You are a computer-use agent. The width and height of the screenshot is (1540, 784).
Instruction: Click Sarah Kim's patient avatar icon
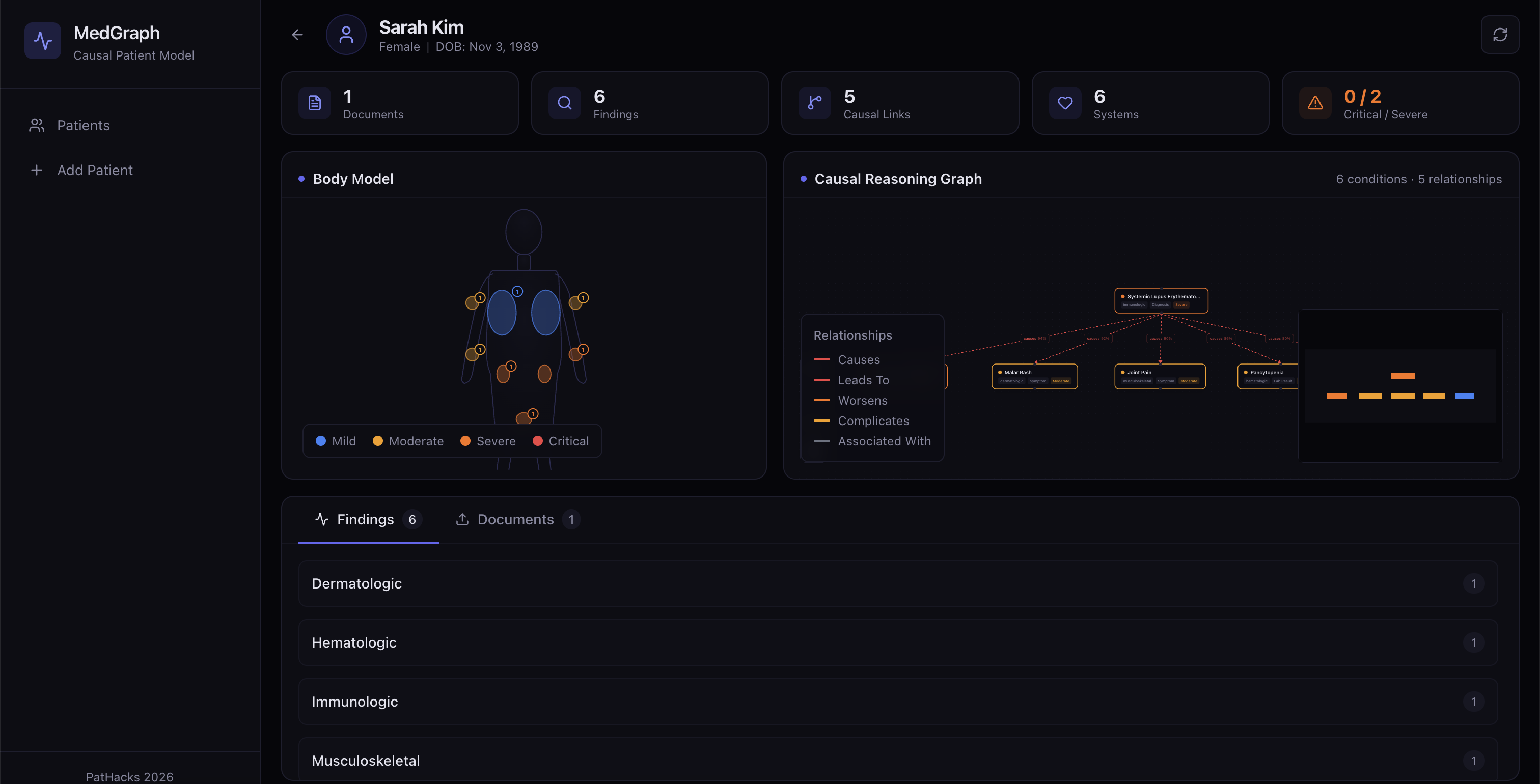pos(346,35)
